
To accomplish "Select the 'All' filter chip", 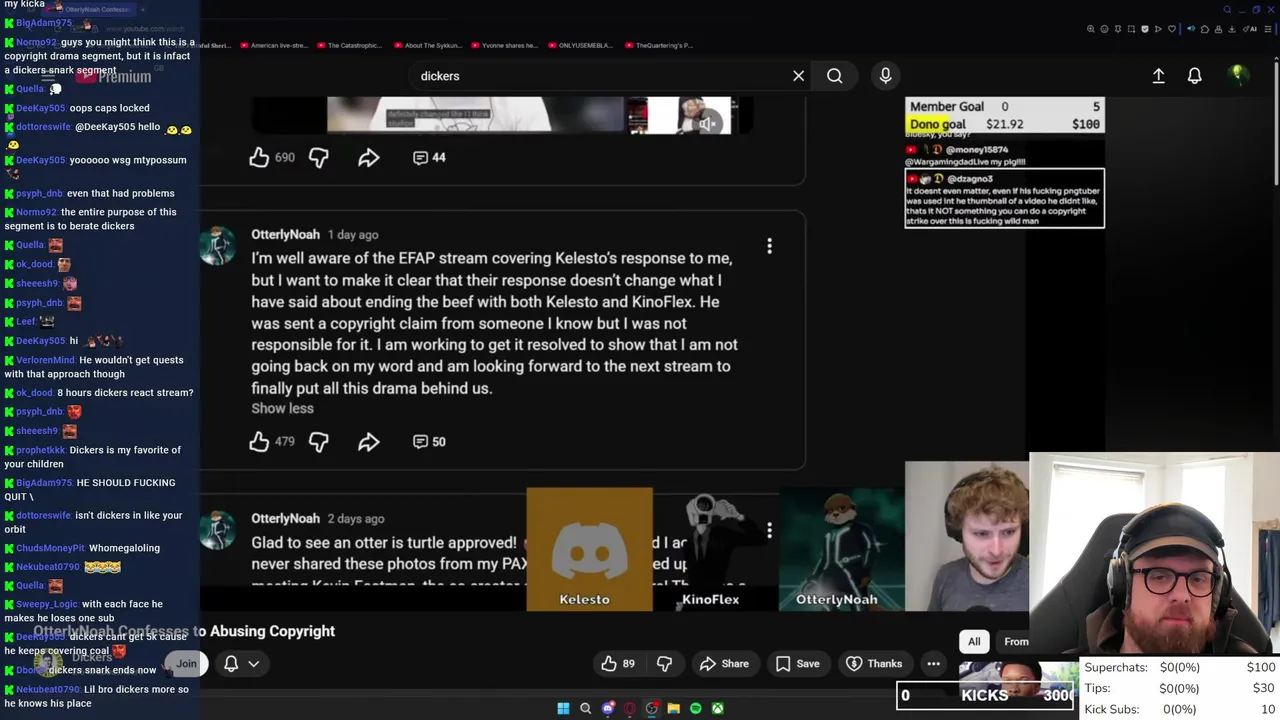I will 974,642.
